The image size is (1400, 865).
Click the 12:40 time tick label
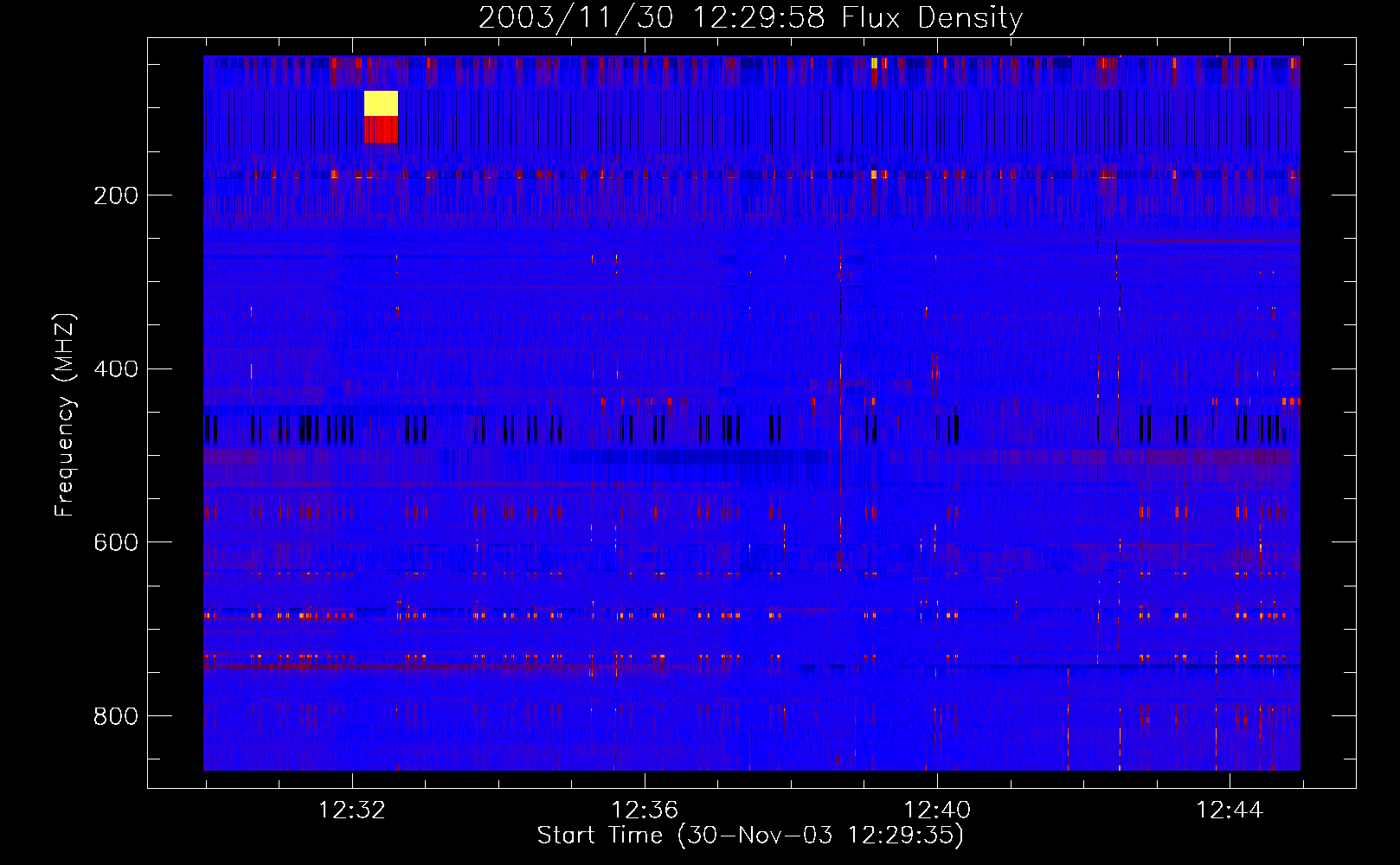pos(937,811)
